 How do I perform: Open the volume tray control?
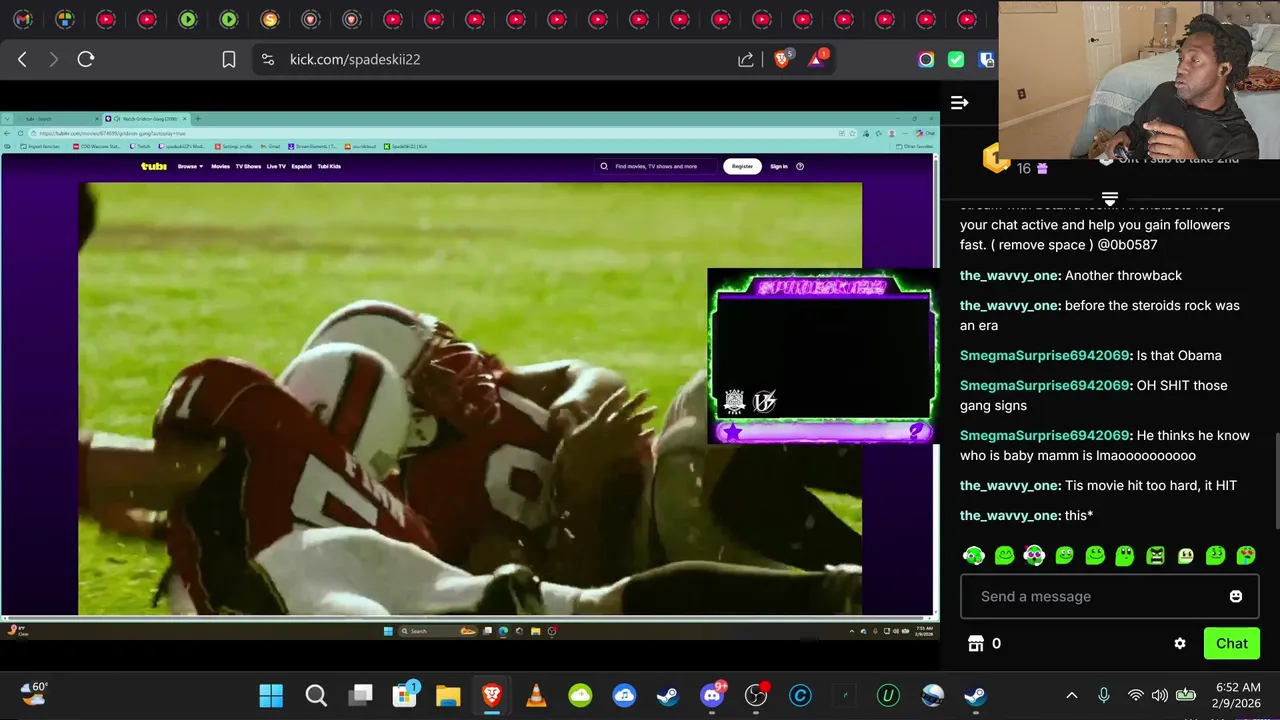pyautogui.click(x=1160, y=695)
